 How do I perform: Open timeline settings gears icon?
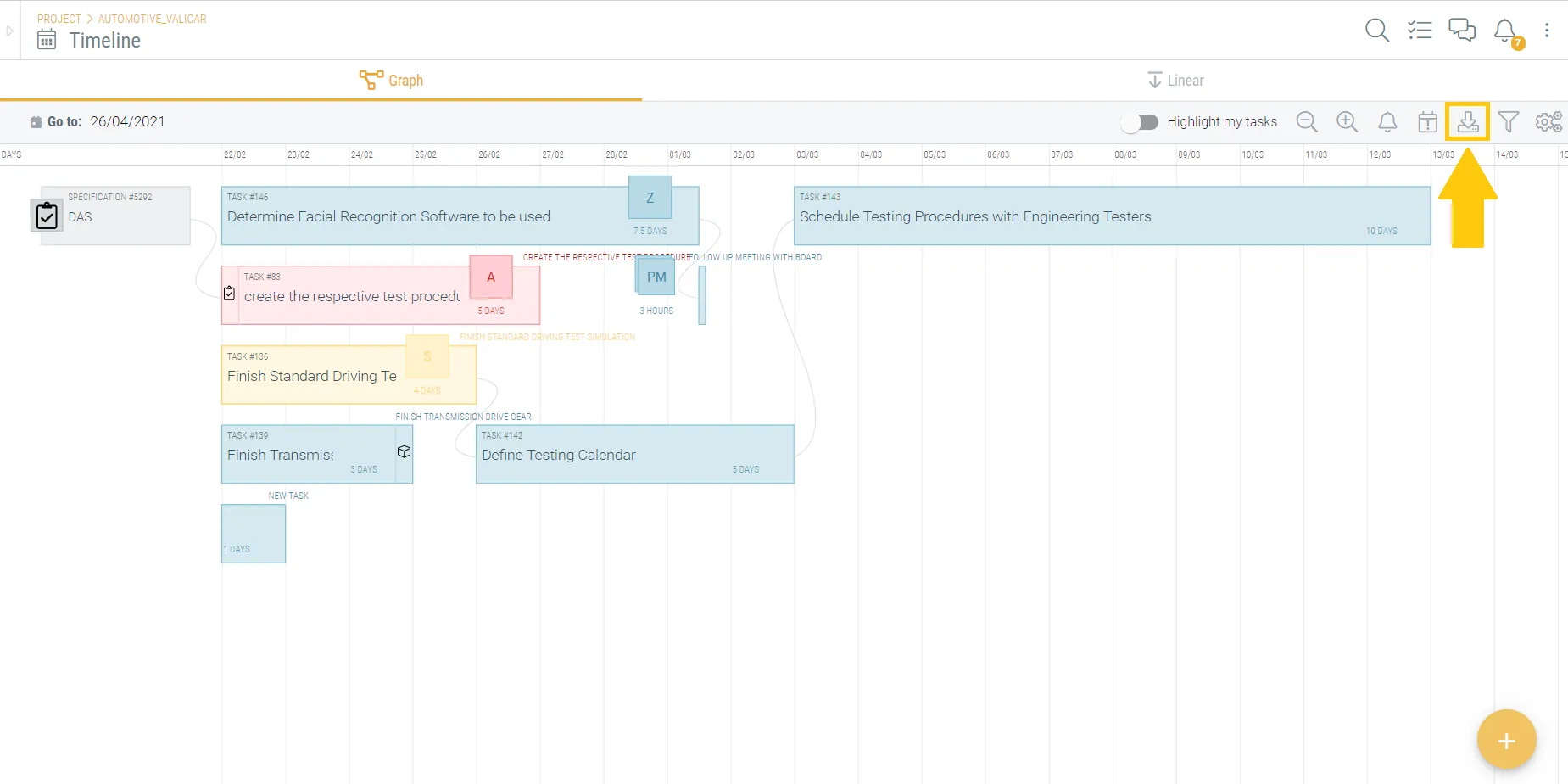(x=1548, y=121)
